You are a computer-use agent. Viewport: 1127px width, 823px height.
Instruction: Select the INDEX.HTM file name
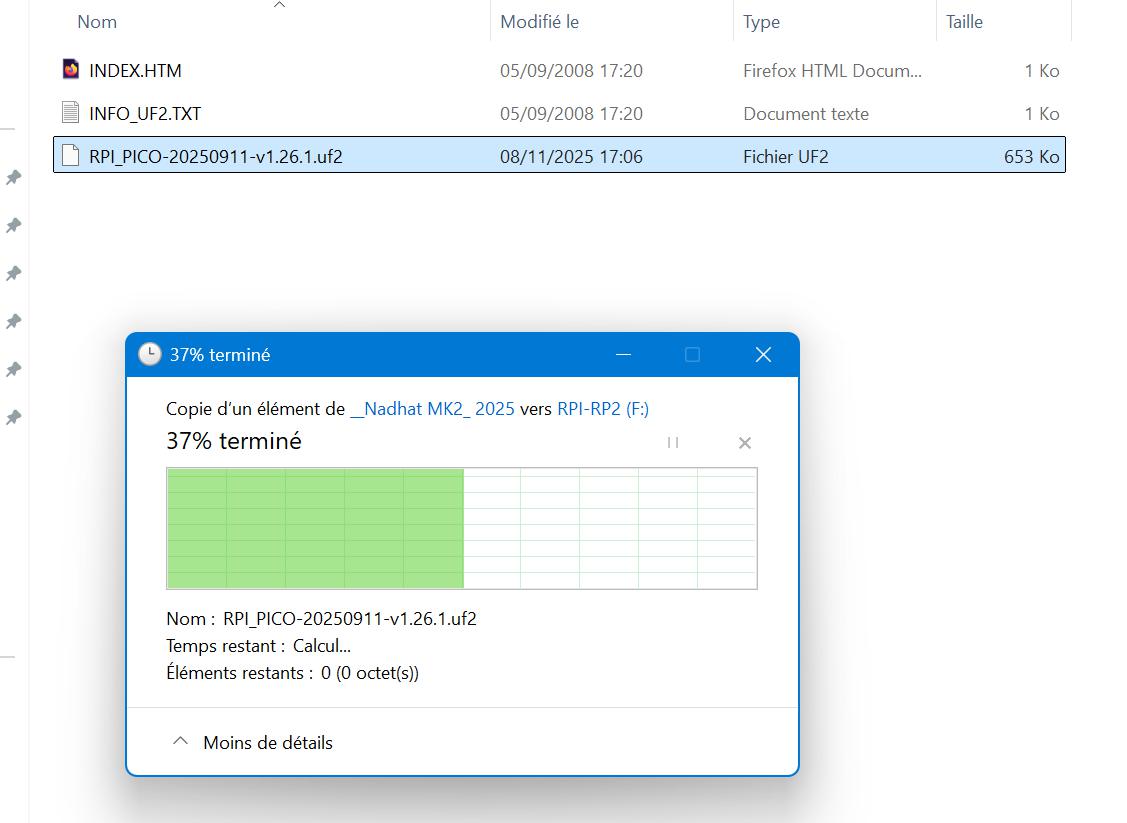(135, 70)
